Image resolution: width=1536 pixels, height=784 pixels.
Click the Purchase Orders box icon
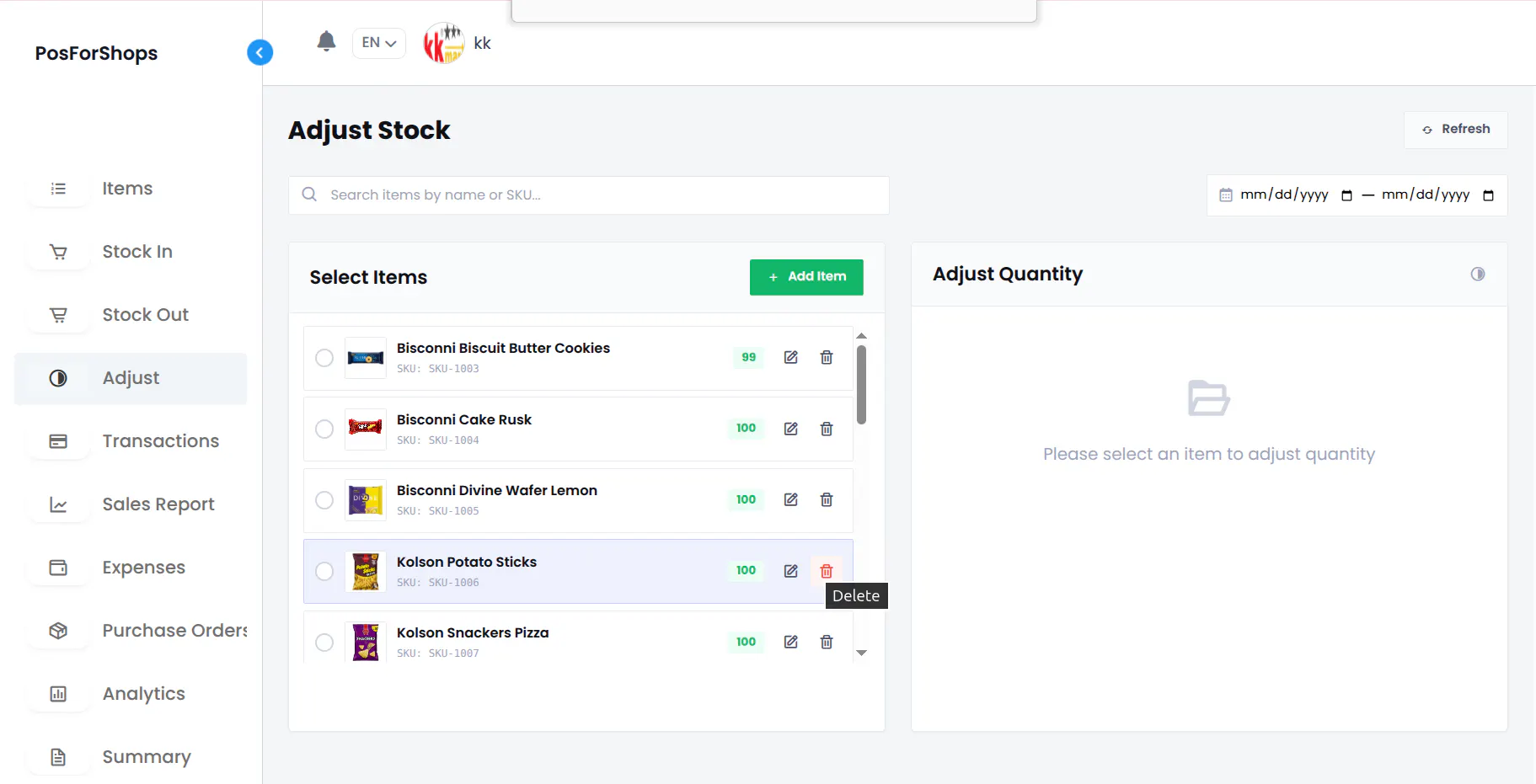pos(58,631)
